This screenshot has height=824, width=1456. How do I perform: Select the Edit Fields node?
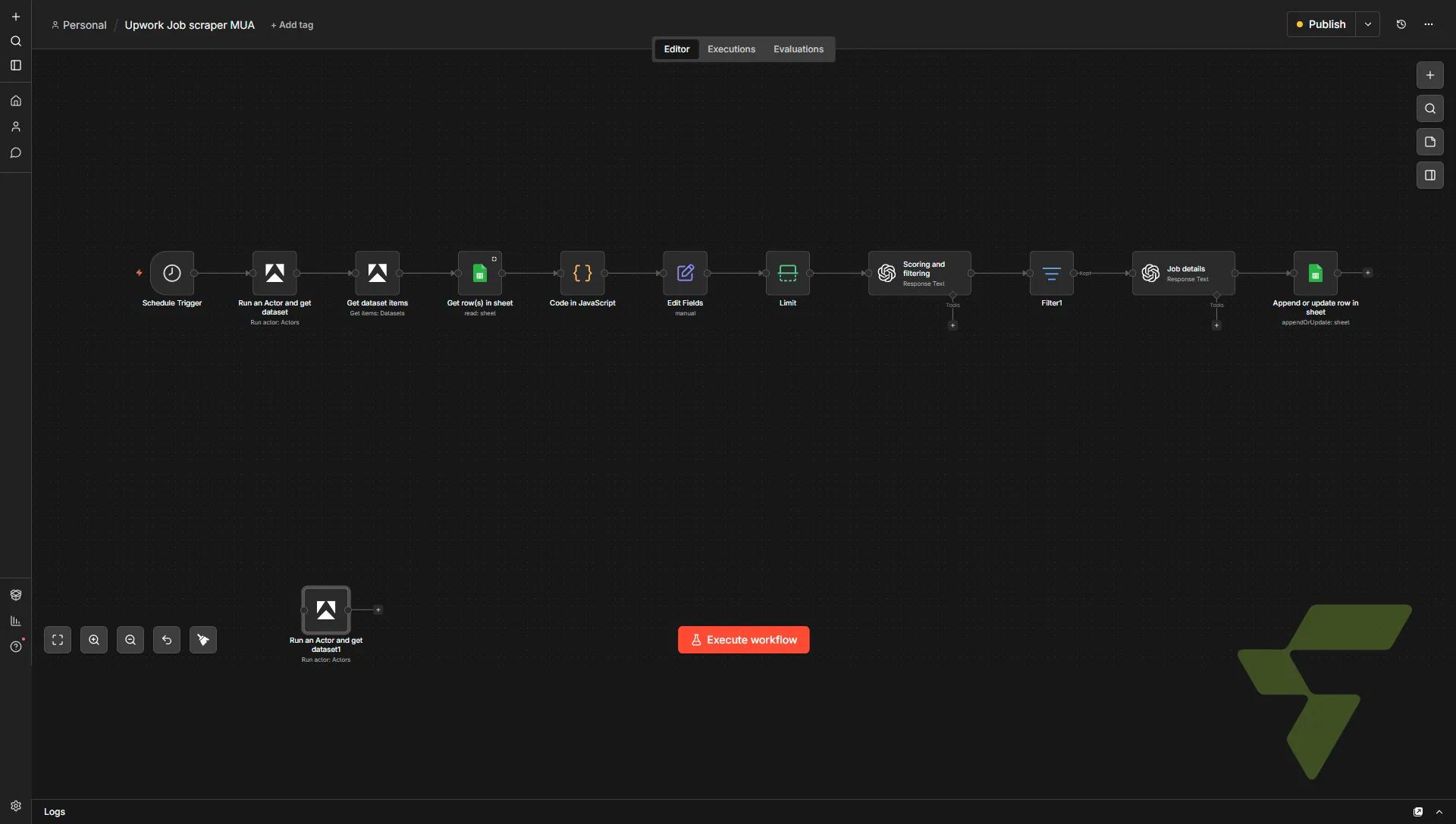(686, 273)
